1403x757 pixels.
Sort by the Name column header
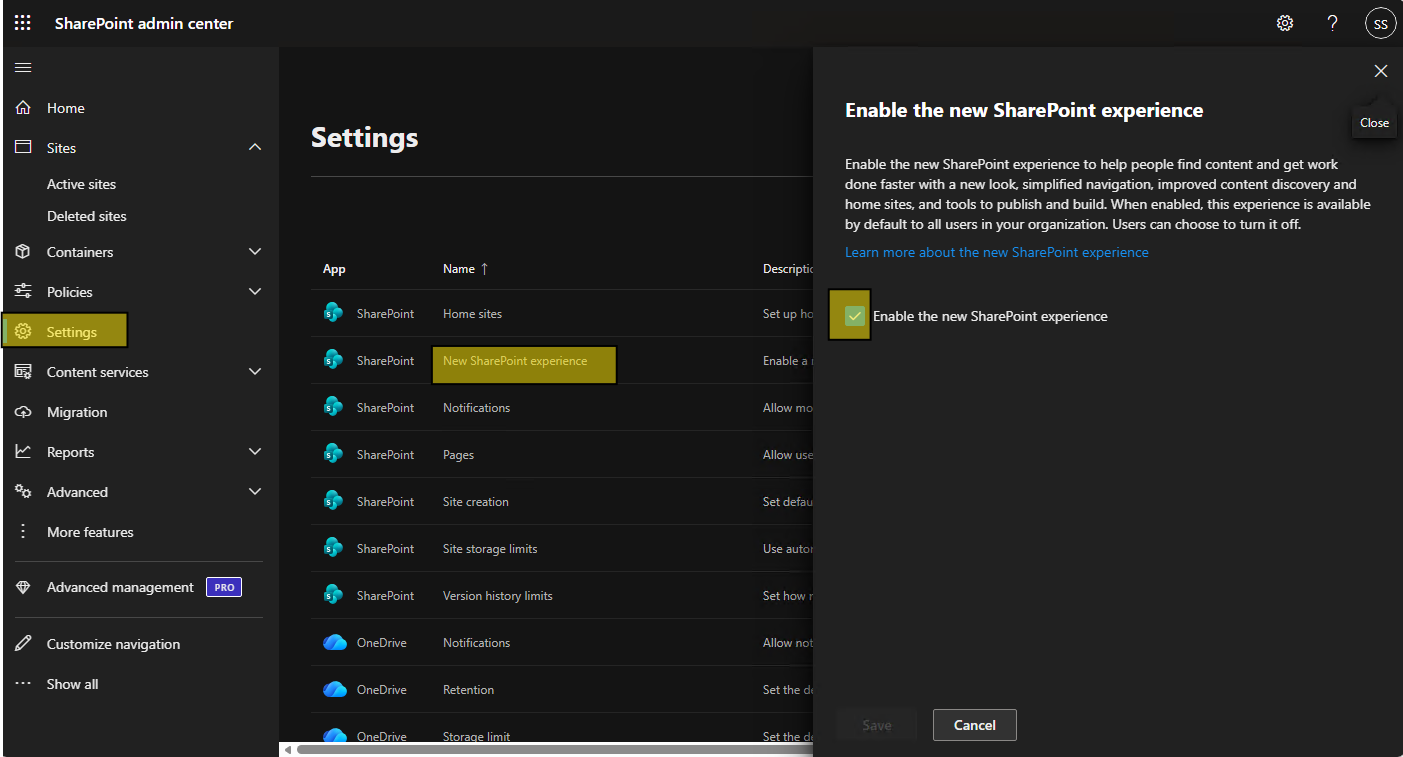tap(459, 269)
